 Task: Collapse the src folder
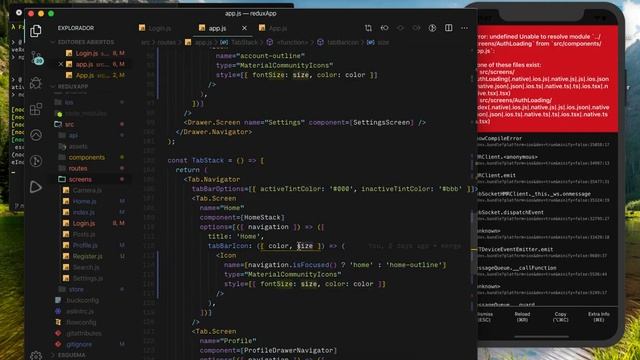(69, 124)
